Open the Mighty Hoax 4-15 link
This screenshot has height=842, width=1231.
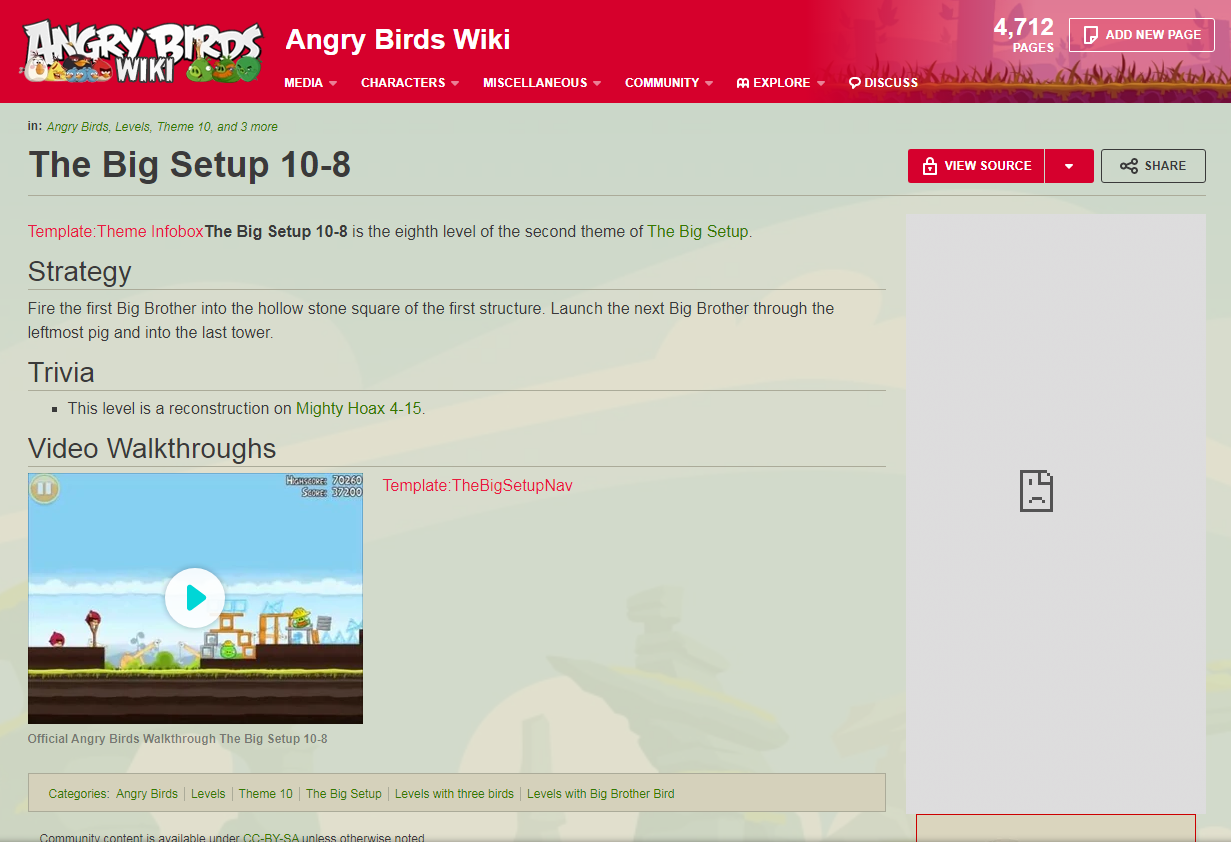pyautogui.click(x=359, y=408)
